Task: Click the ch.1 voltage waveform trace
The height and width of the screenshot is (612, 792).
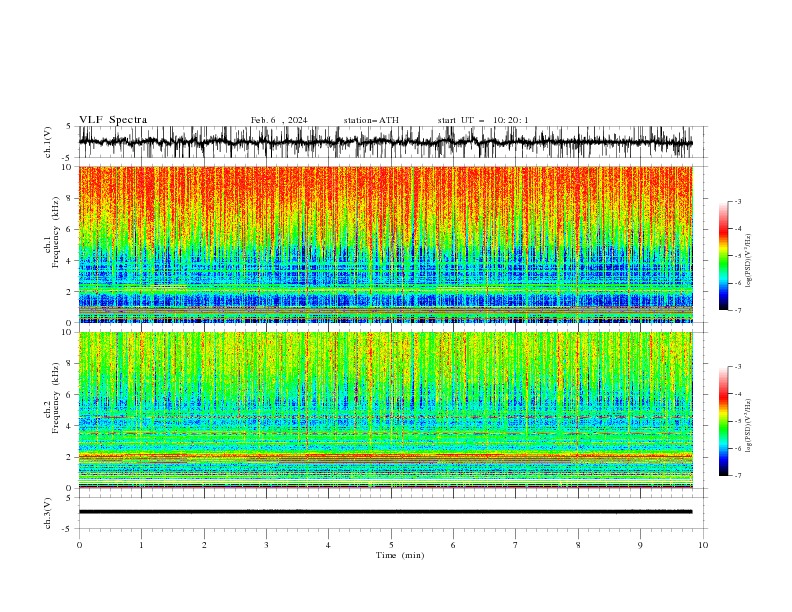Action: (385, 142)
